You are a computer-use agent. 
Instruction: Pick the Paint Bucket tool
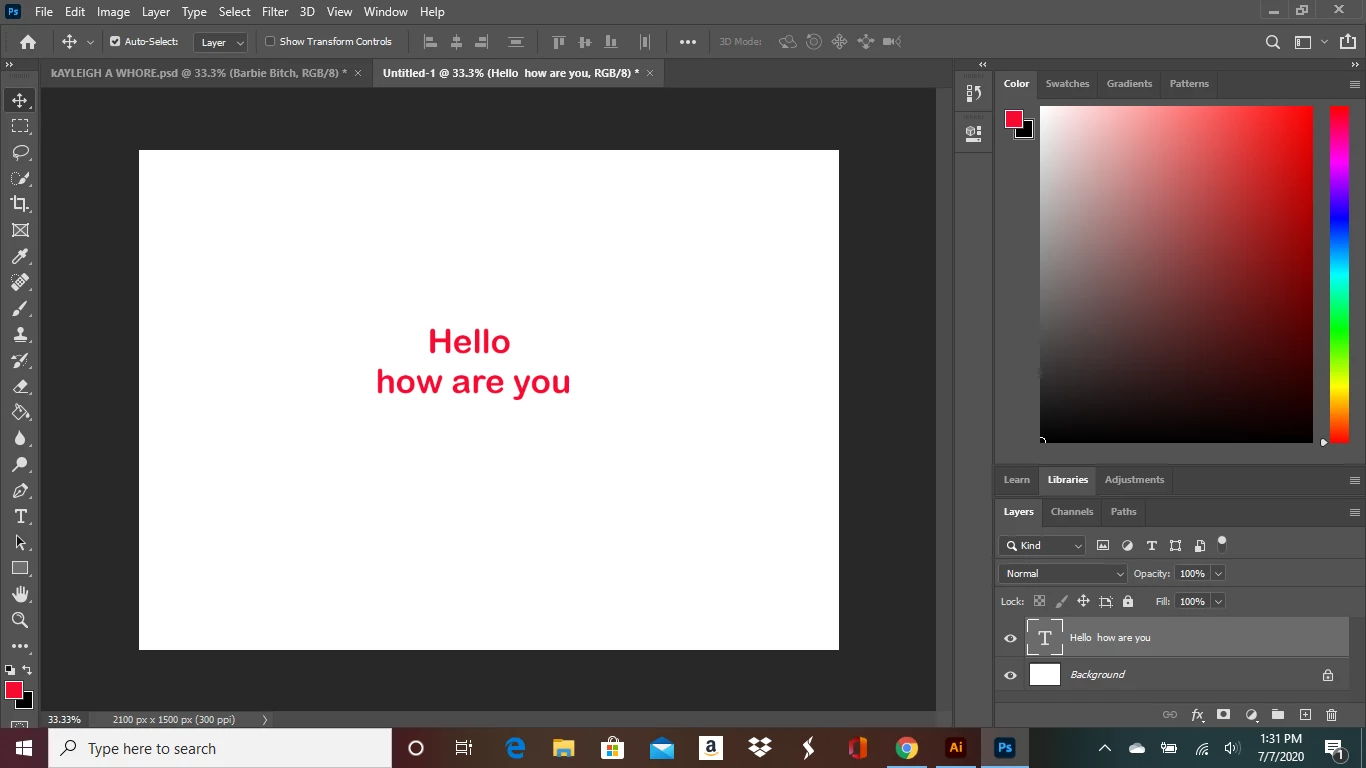pyautogui.click(x=20, y=413)
